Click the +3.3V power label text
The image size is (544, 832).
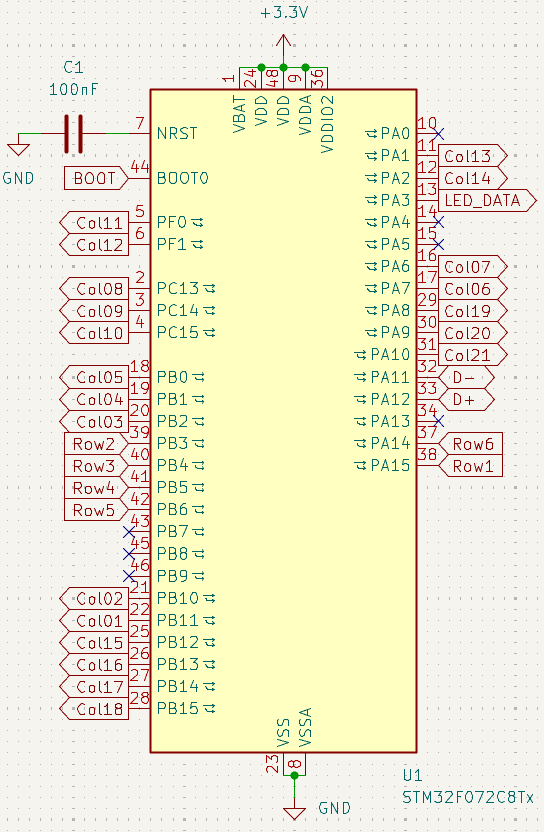pos(284,13)
